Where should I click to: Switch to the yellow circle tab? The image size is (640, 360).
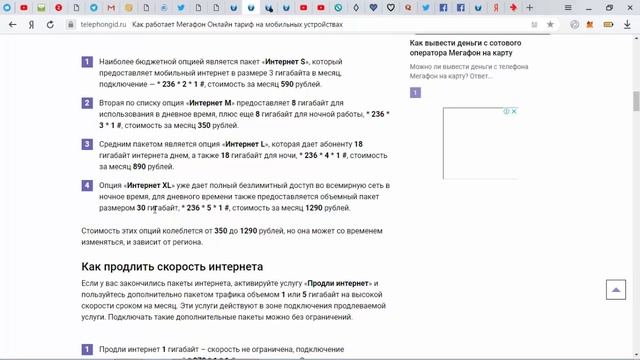point(129,7)
